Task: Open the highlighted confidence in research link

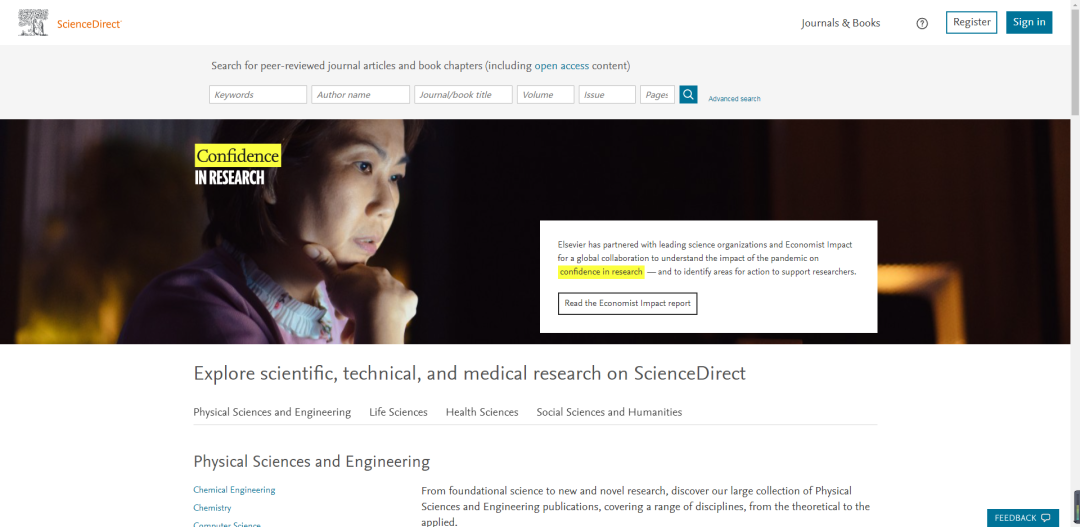Action: coord(601,272)
